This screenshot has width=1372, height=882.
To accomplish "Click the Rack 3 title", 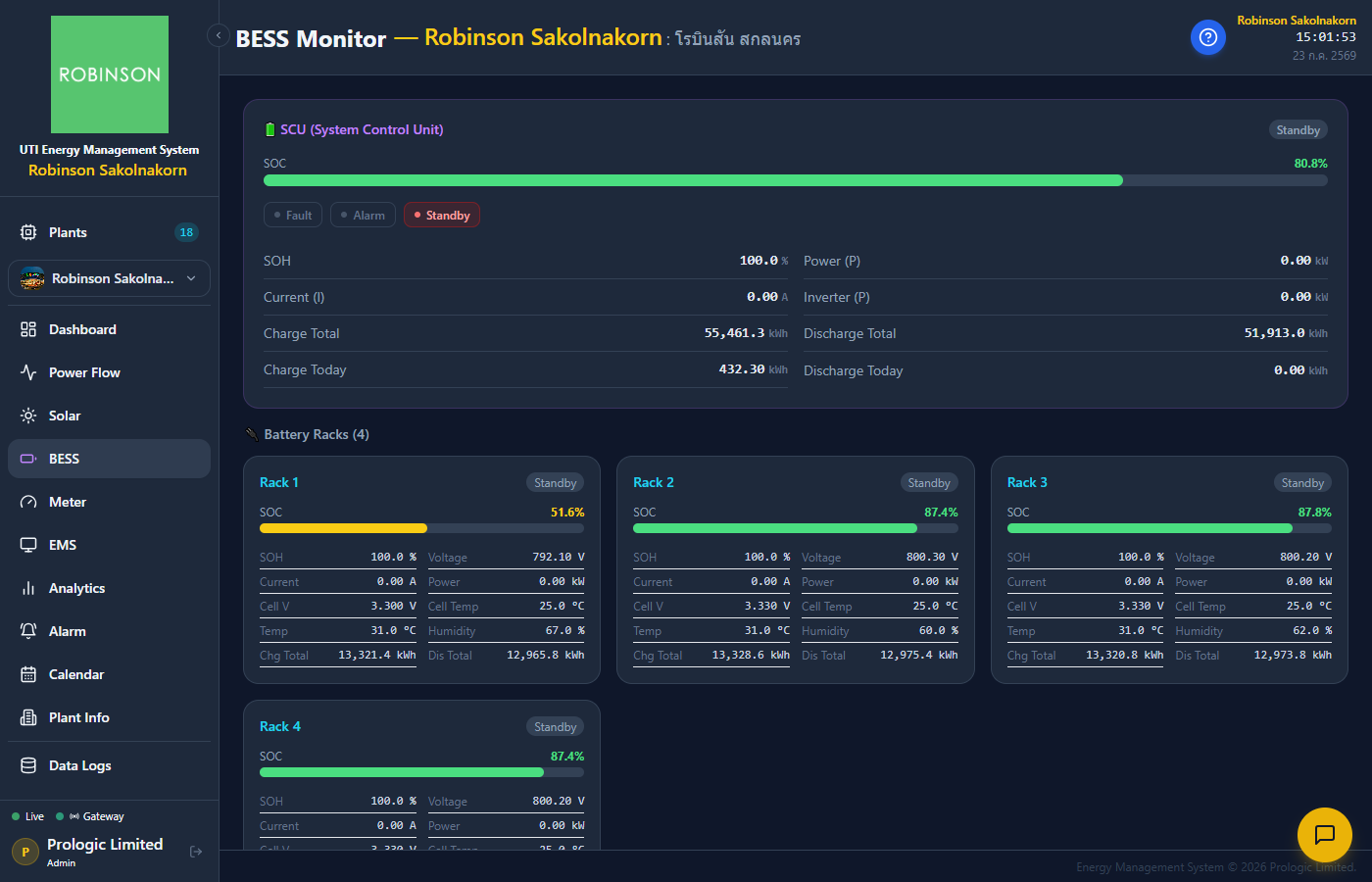I will (x=1027, y=482).
